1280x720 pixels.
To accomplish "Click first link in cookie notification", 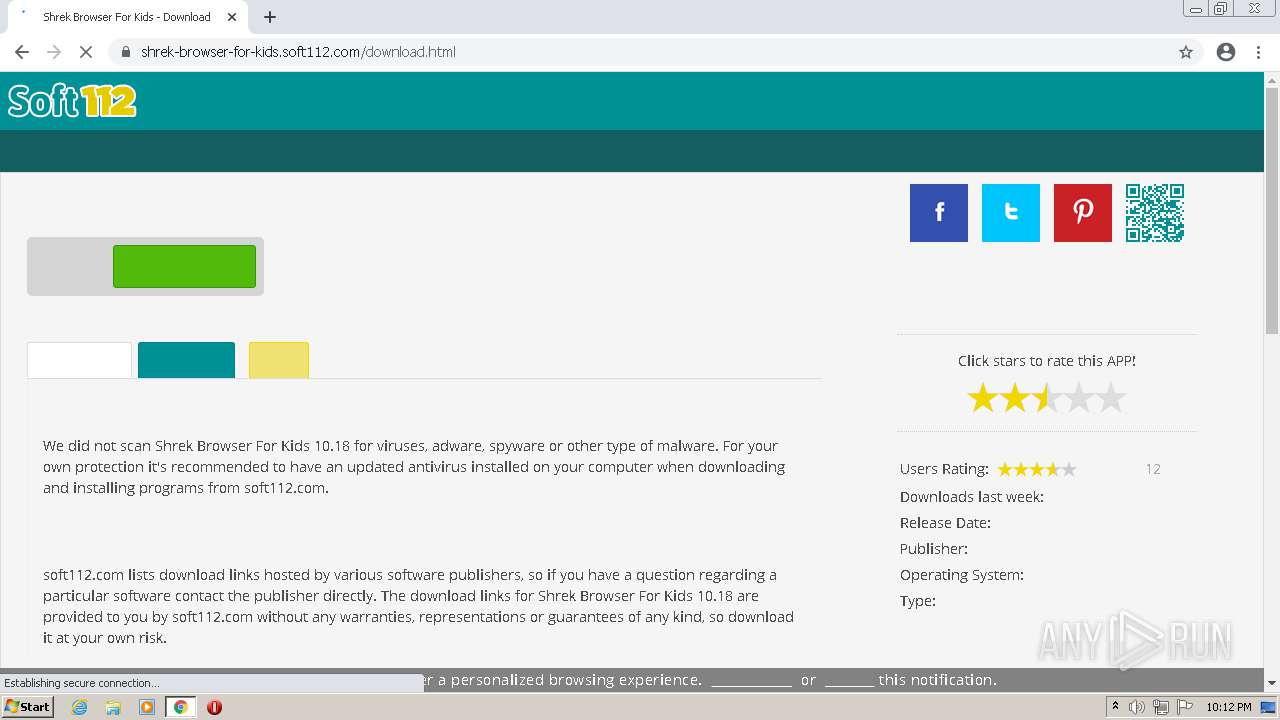I will pos(751,680).
